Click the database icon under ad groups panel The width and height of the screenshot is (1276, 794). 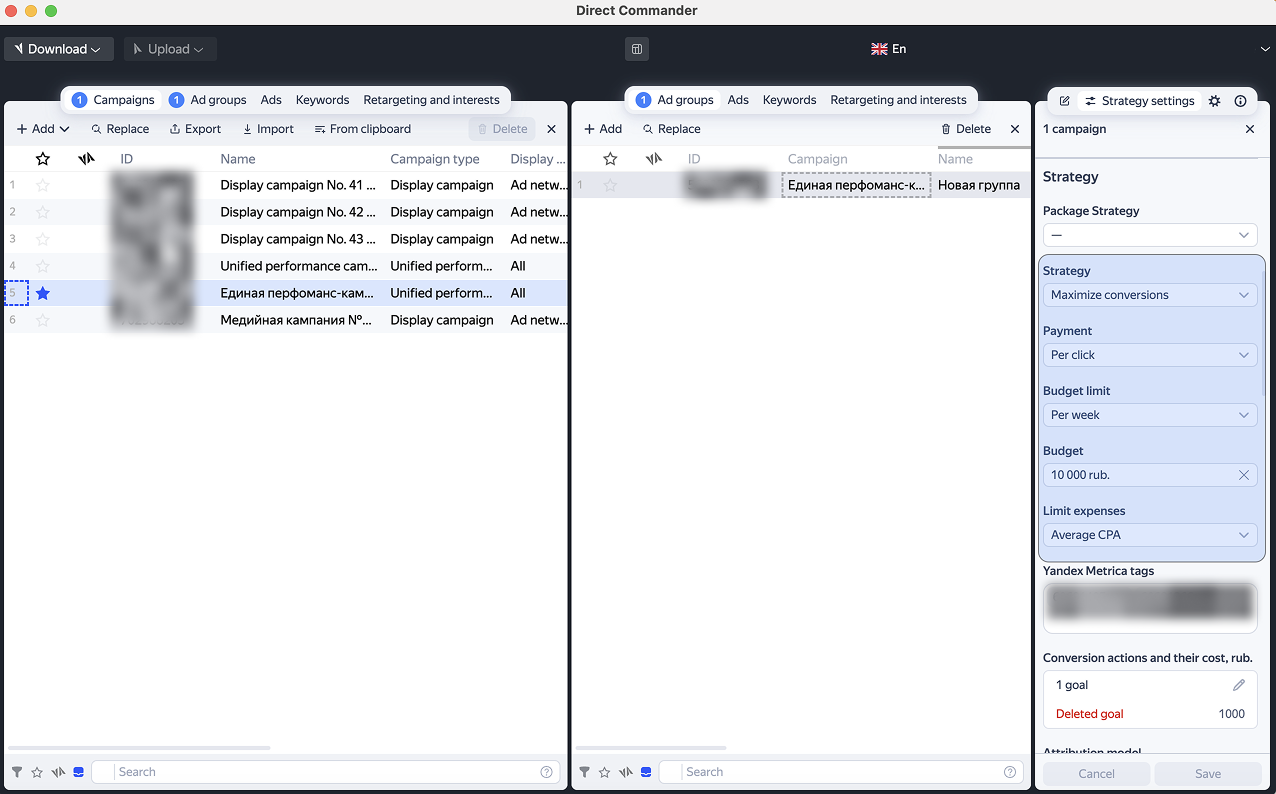point(646,772)
